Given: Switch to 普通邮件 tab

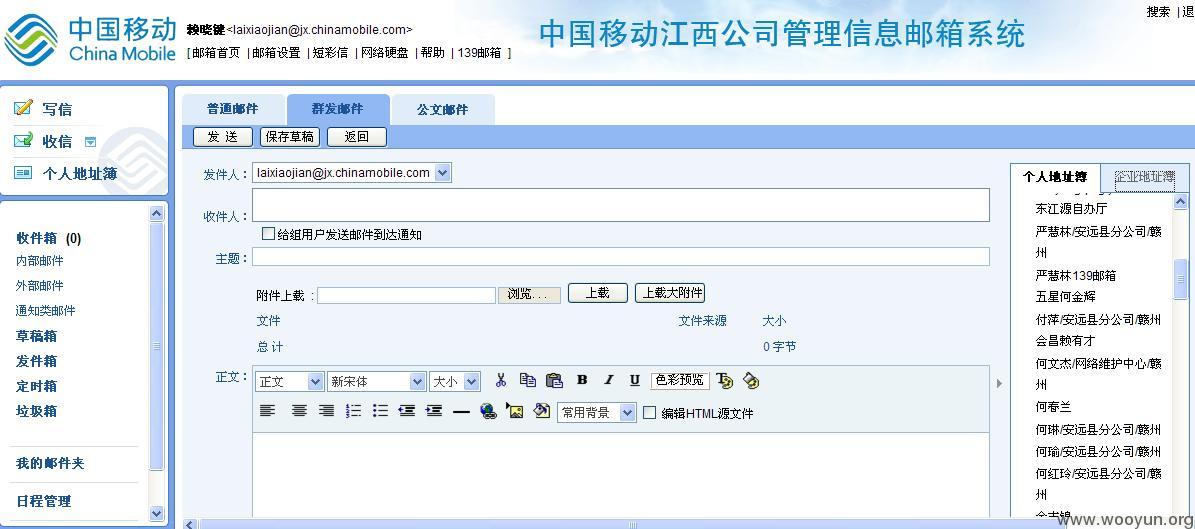Looking at the screenshot, I should coord(232,109).
